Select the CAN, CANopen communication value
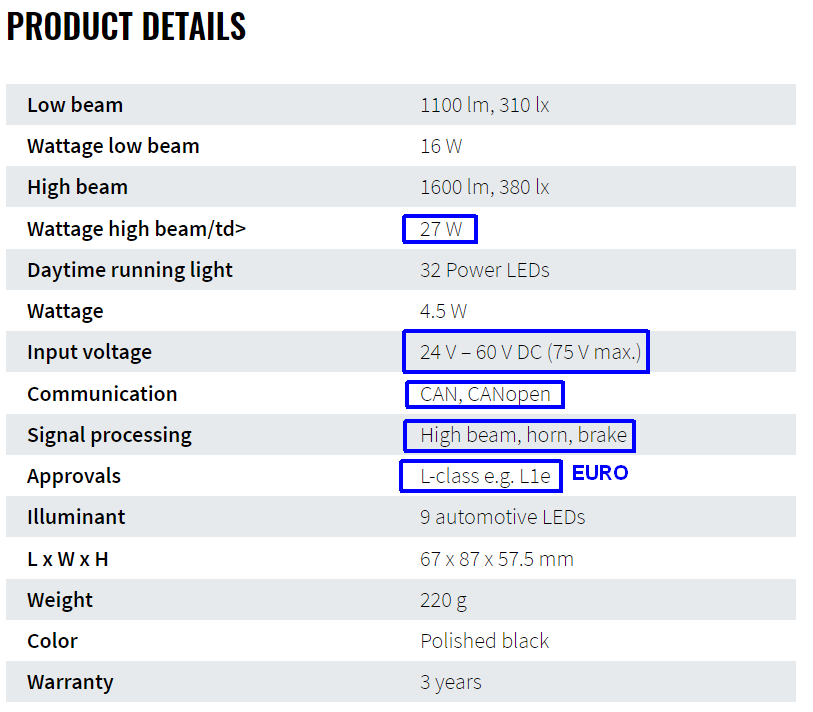The height and width of the screenshot is (712, 813). pyautogui.click(x=485, y=394)
